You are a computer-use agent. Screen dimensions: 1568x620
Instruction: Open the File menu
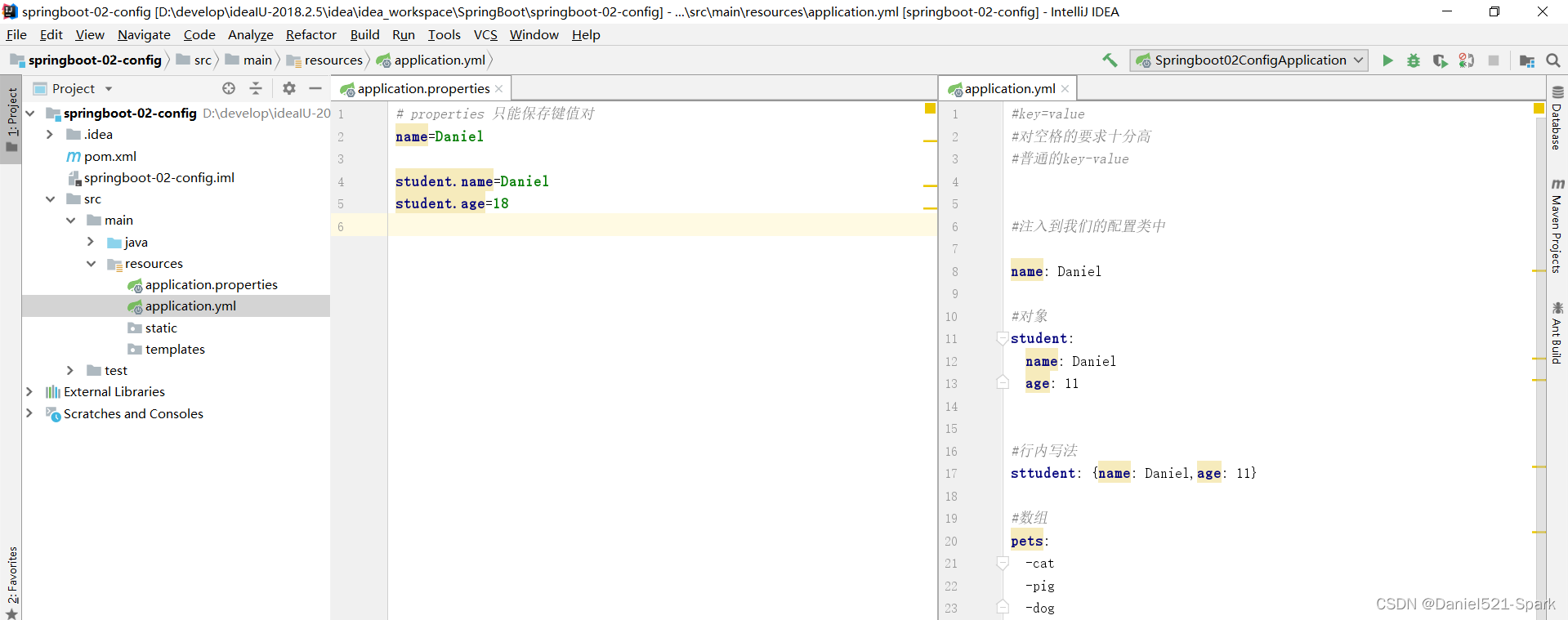[16, 34]
